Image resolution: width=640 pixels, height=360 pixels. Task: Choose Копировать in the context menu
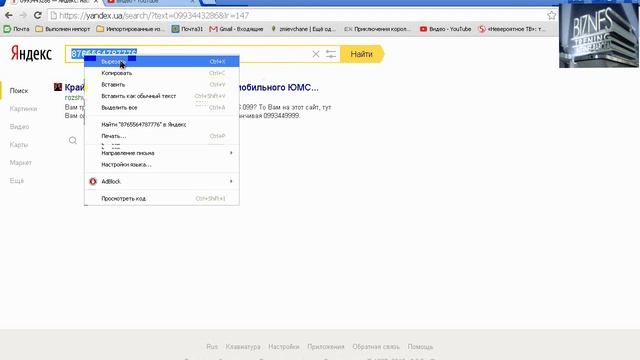162,73
